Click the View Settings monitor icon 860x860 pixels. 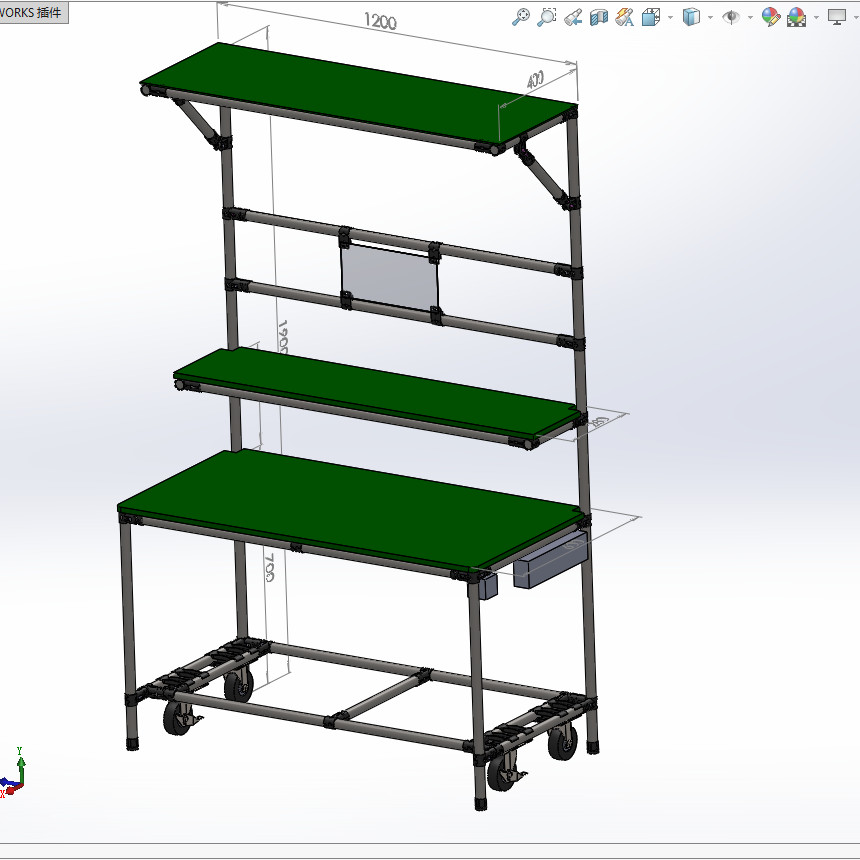(x=837, y=17)
